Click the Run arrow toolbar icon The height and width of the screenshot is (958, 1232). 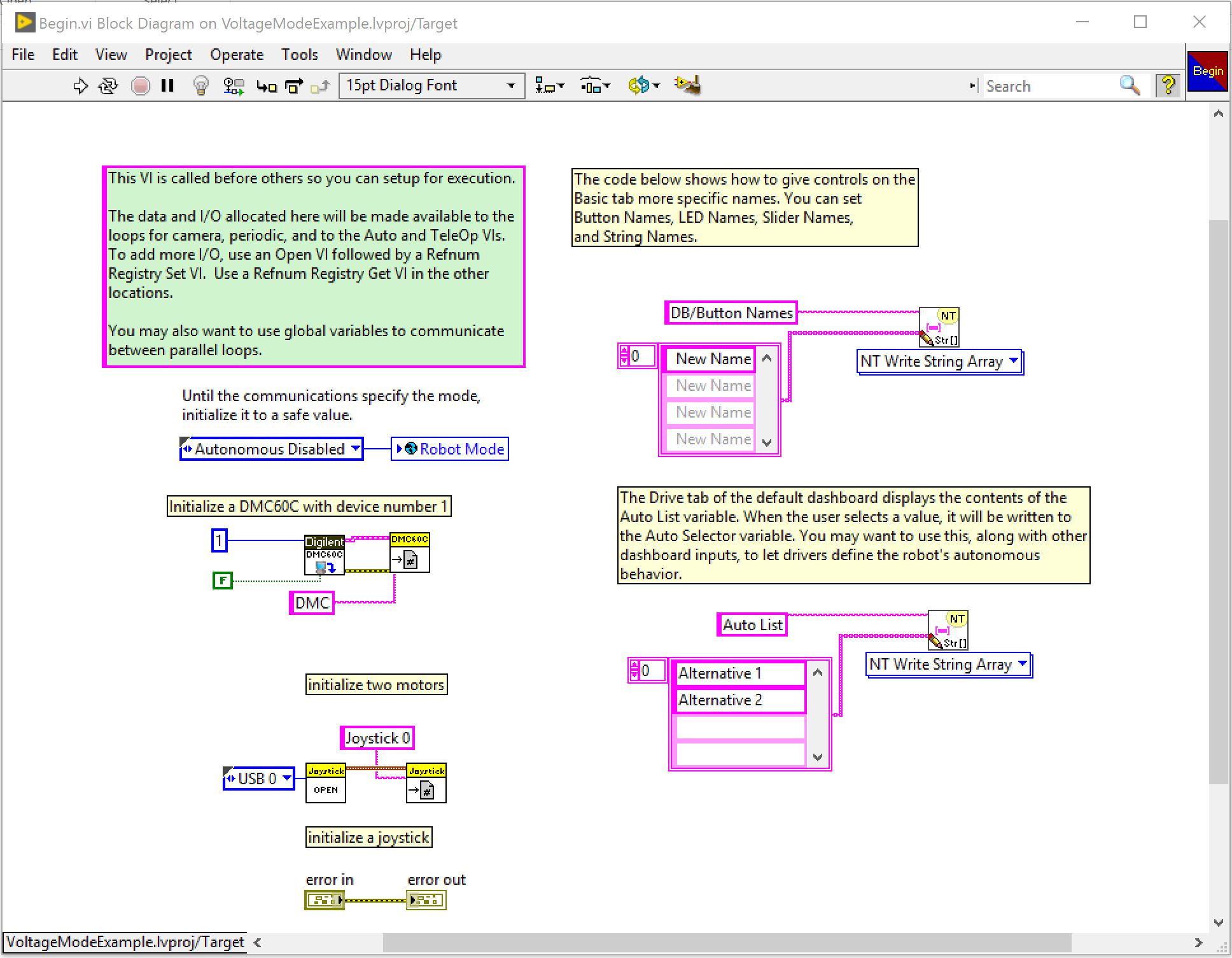80,86
